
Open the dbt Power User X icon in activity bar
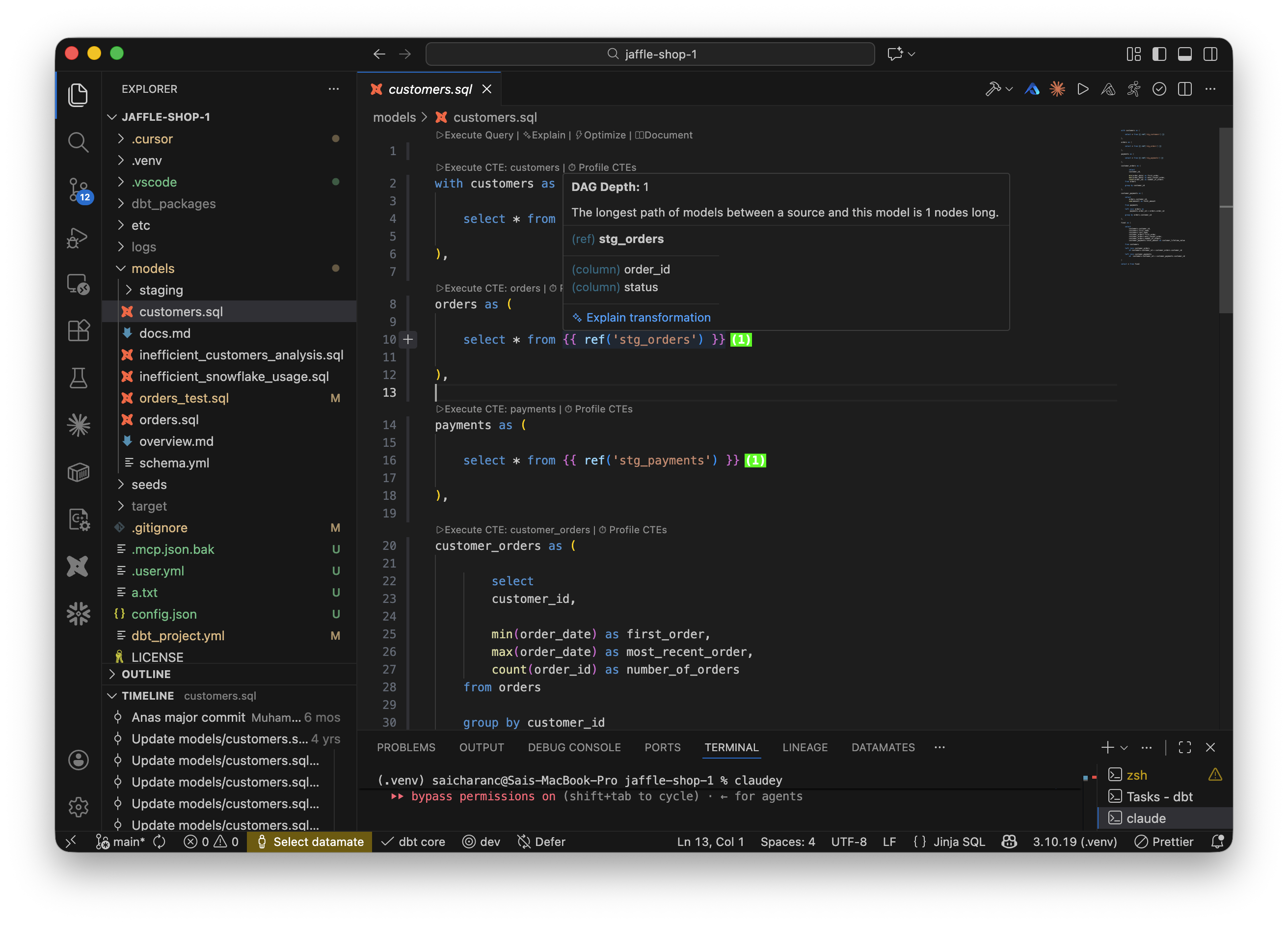coord(78,566)
